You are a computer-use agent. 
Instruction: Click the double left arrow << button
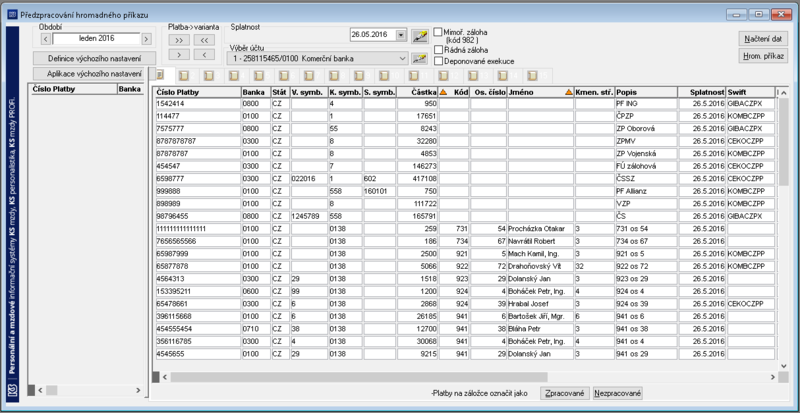[204, 40]
